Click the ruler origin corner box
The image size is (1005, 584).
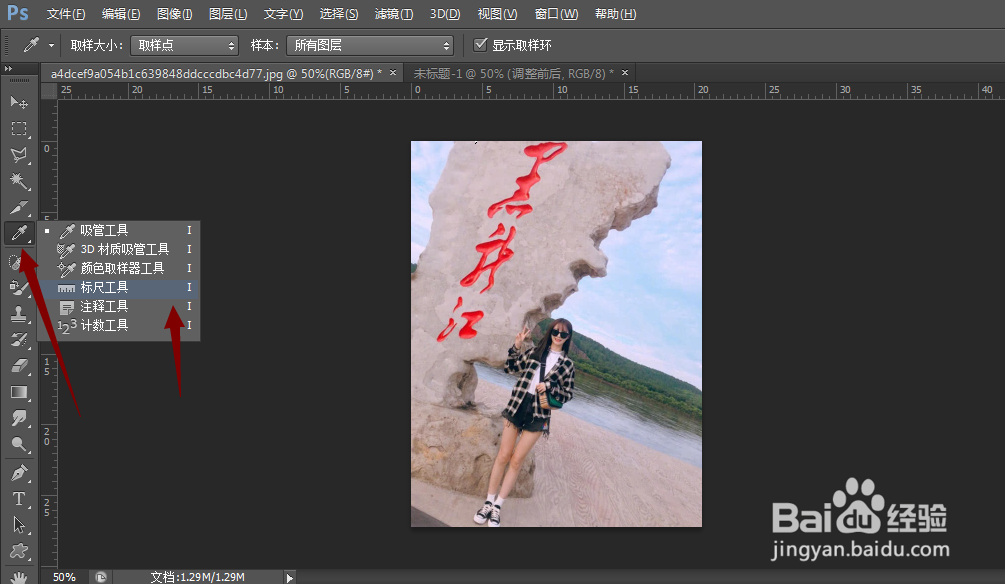click(x=49, y=90)
